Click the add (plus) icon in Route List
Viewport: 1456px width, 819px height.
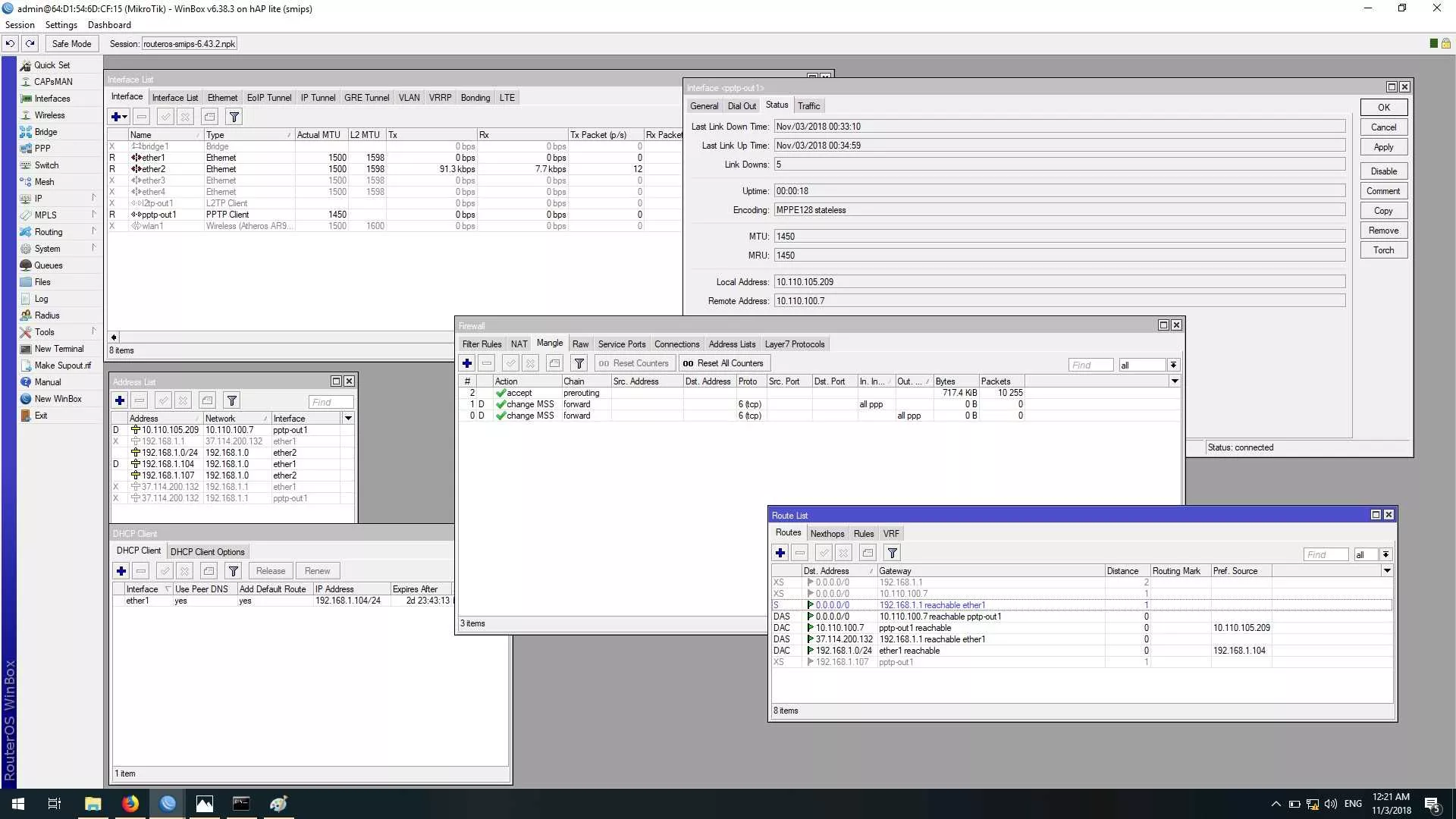click(x=780, y=553)
